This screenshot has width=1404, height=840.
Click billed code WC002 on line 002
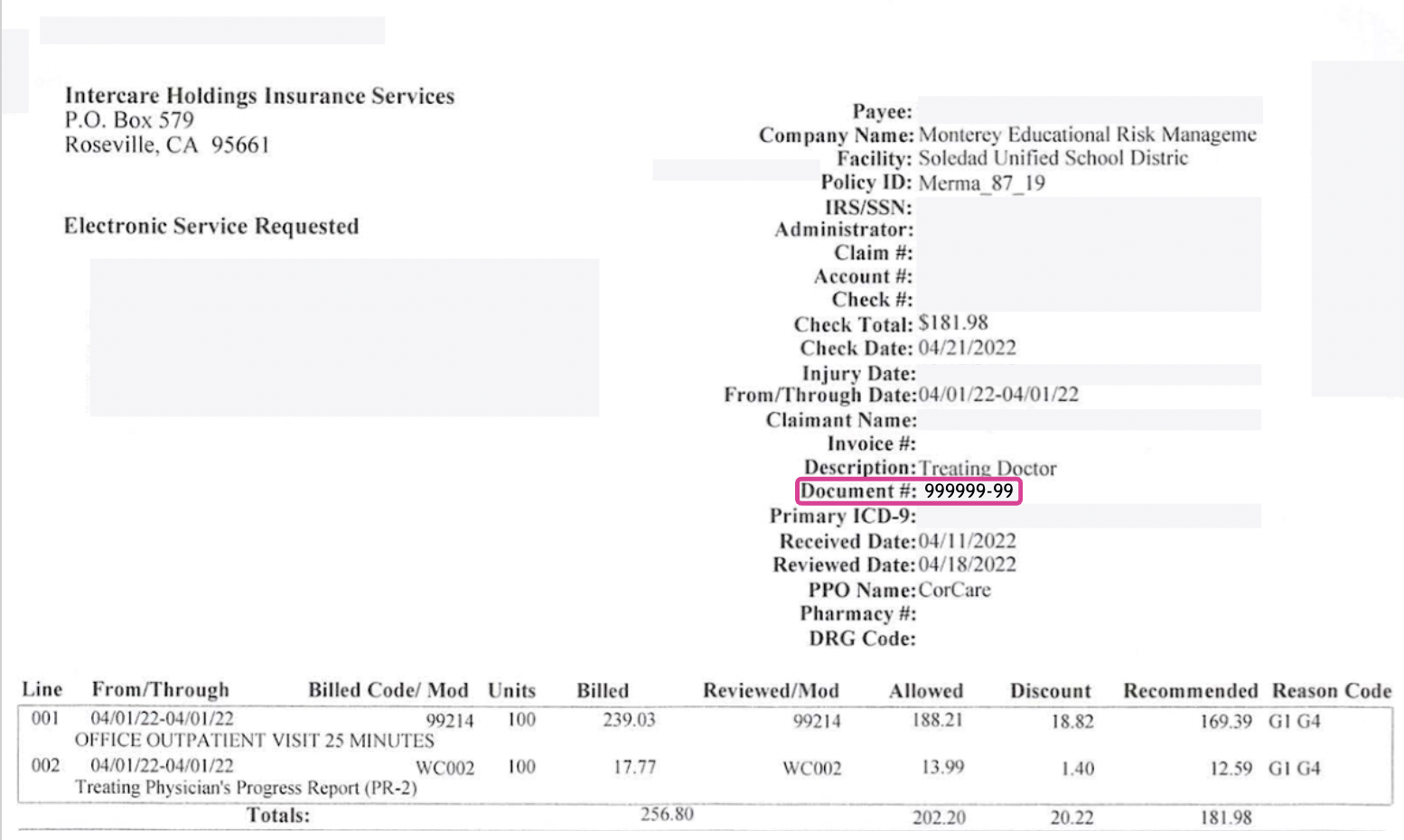tap(445, 769)
